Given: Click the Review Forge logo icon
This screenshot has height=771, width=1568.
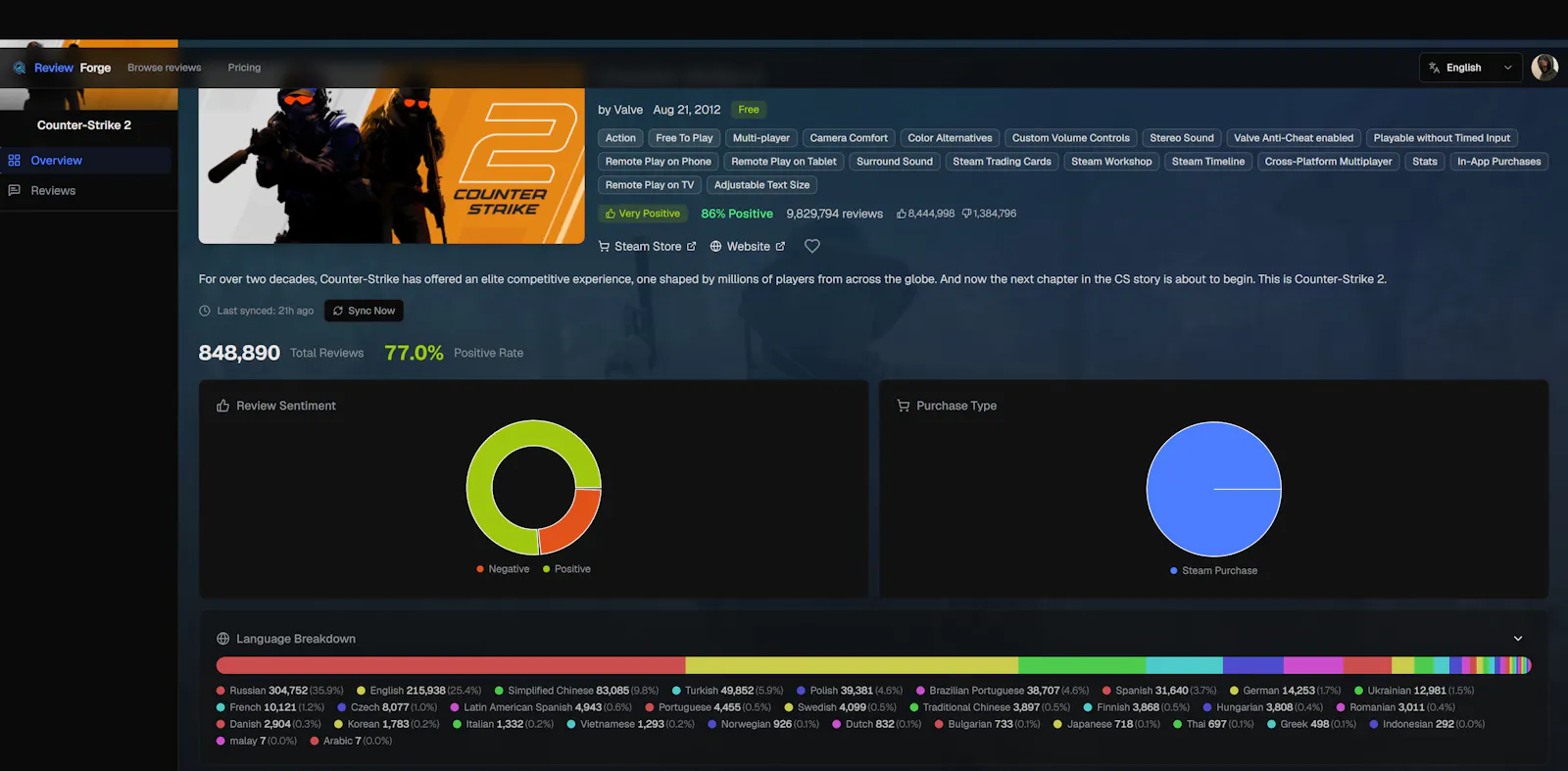Looking at the screenshot, I should pos(20,68).
